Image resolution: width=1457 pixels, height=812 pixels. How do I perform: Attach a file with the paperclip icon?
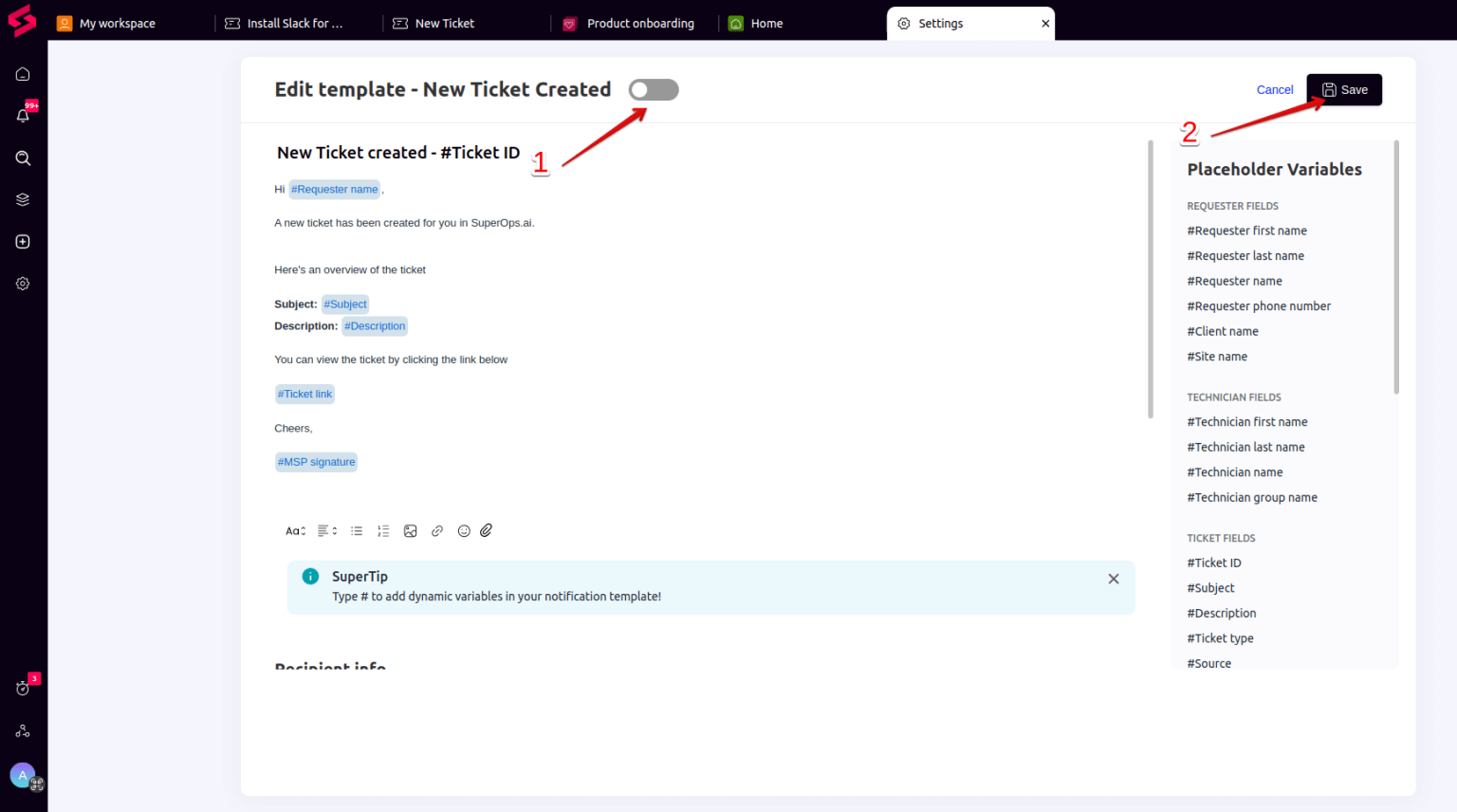pos(487,530)
